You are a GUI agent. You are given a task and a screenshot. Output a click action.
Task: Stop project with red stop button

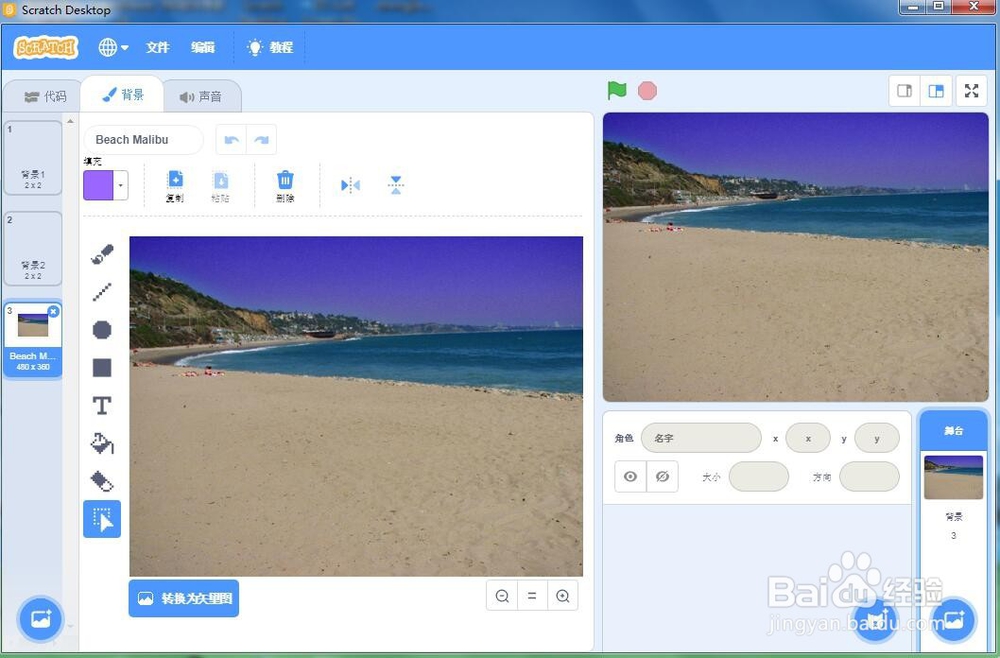pyautogui.click(x=647, y=91)
